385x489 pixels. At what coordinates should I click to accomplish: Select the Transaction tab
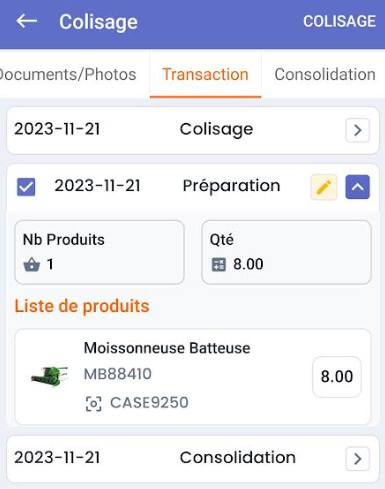(205, 74)
